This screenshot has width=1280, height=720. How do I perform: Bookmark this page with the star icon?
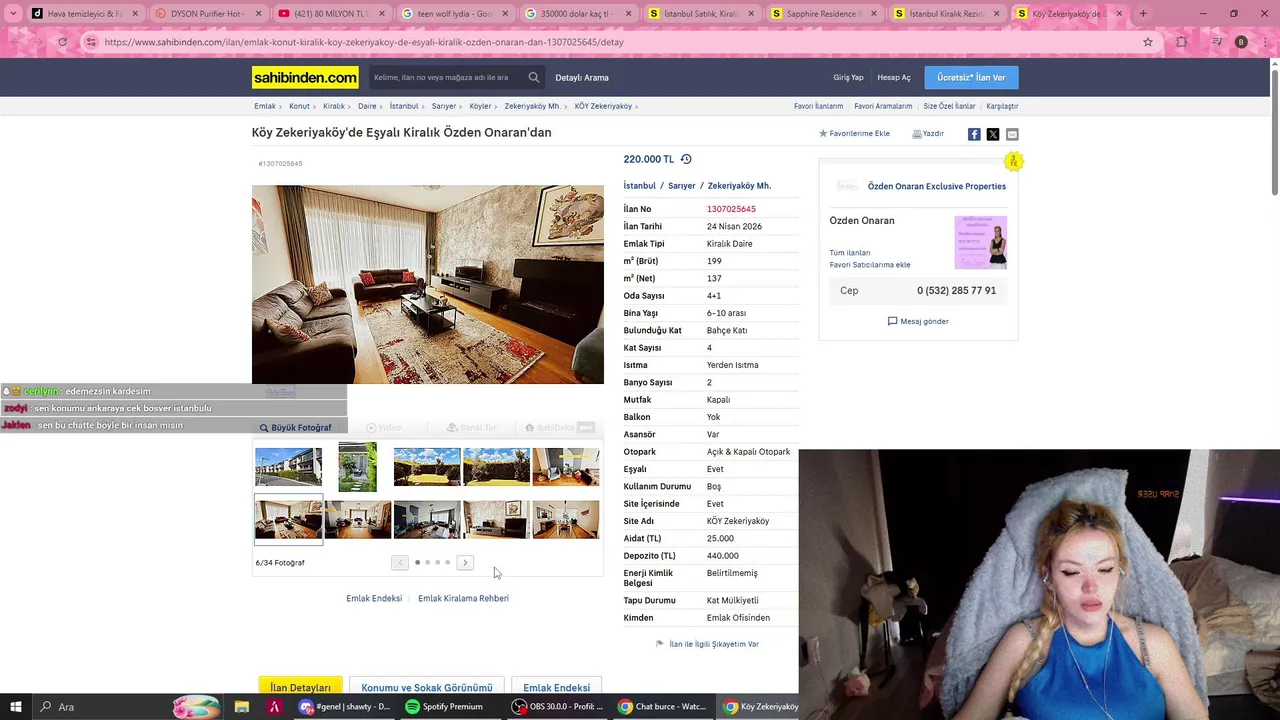tap(1148, 42)
